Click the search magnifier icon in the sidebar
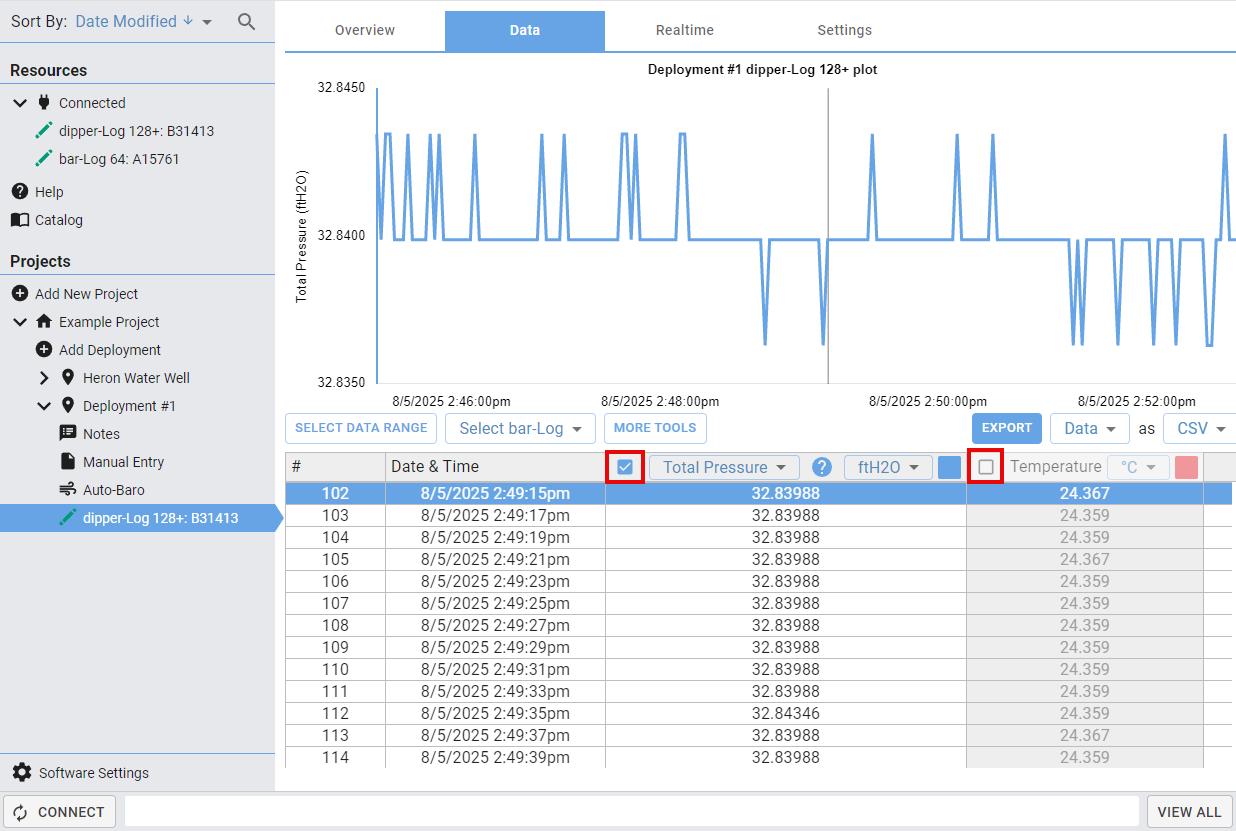The image size is (1236, 831). pos(246,21)
